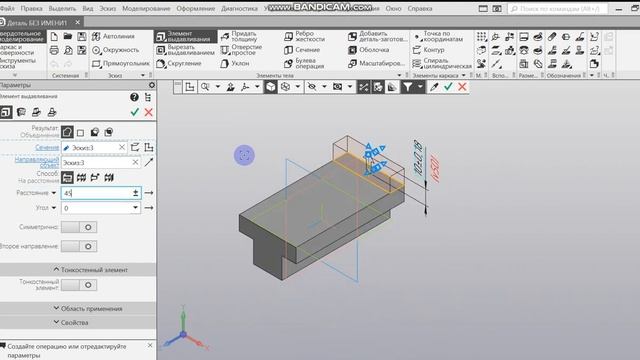Choose Масштабирование scale command

coord(376,63)
